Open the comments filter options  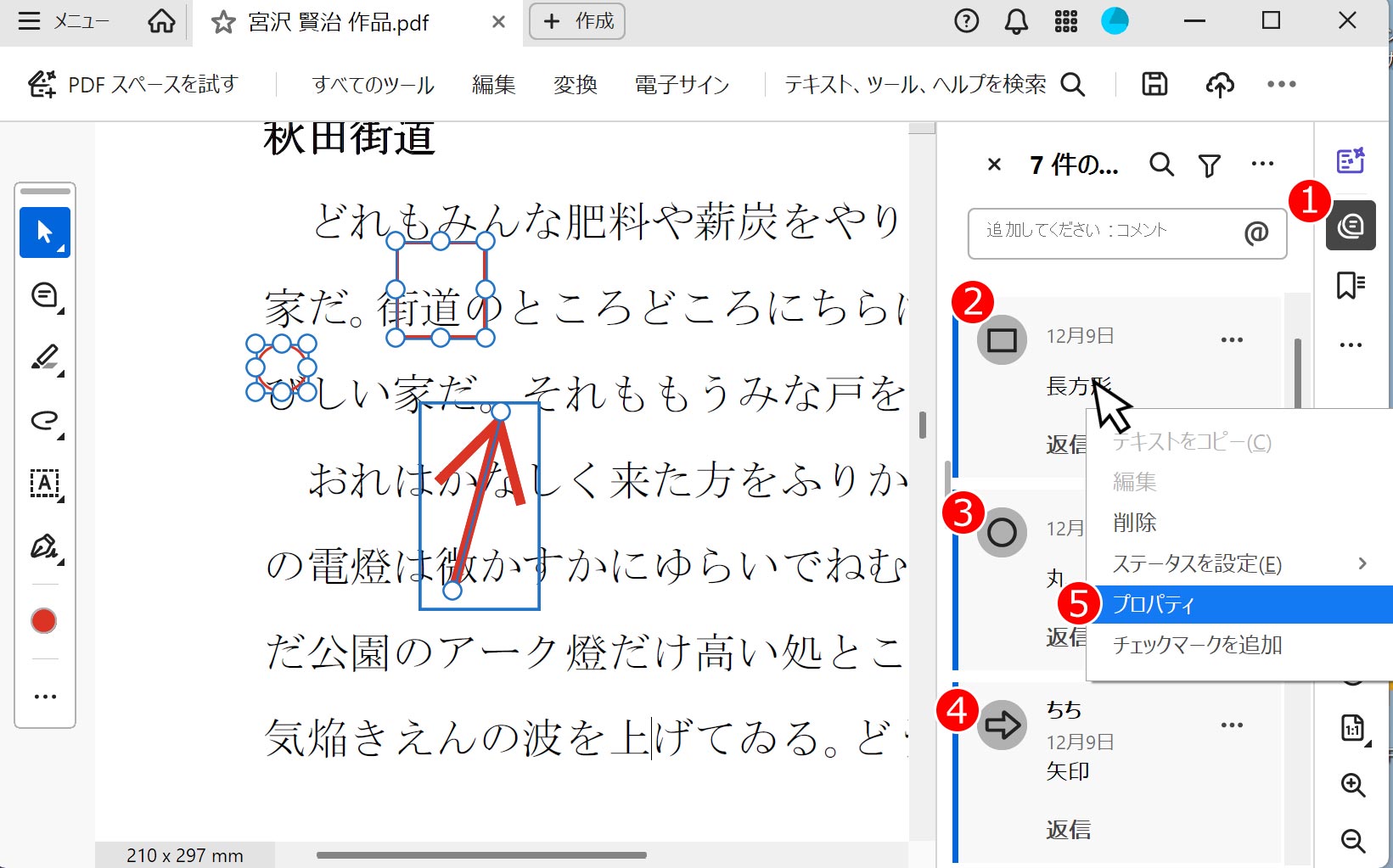point(1210,165)
